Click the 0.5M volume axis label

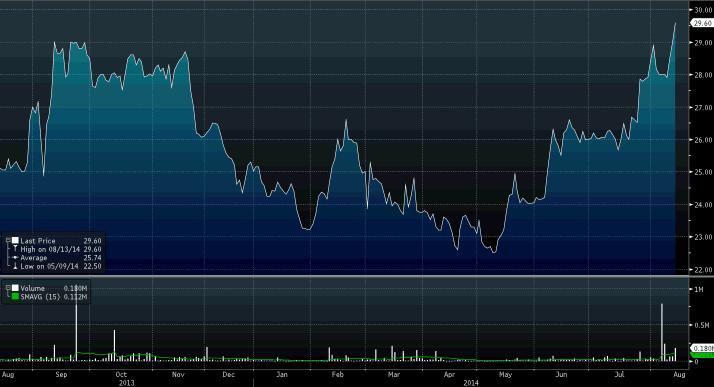click(702, 325)
